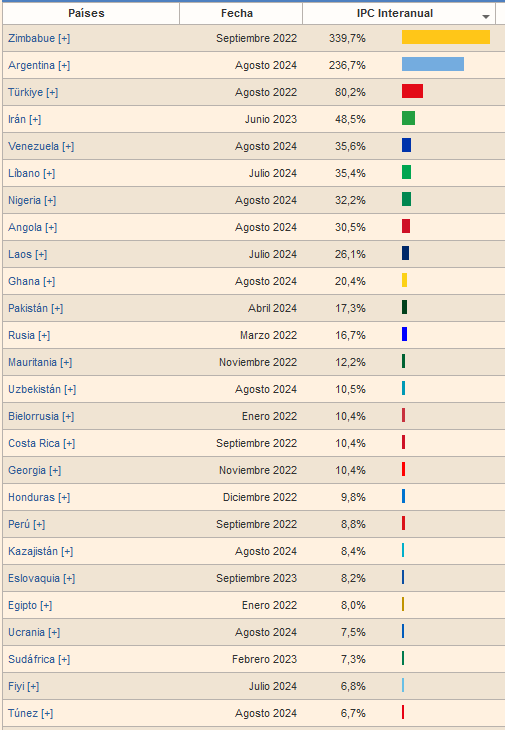The image size is (505, 730).
Task: Open the Perú country link
Action: point(19,524)
